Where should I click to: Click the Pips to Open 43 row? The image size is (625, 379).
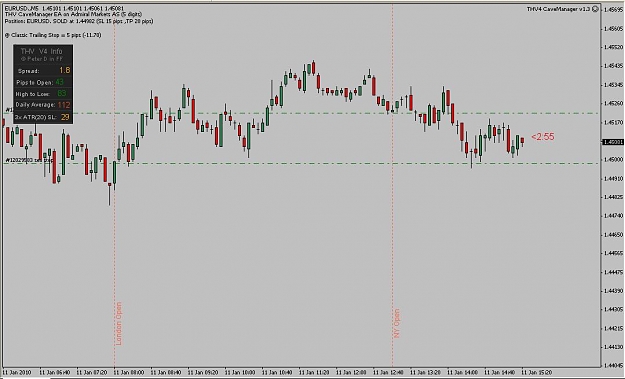[x=43, y=82]
